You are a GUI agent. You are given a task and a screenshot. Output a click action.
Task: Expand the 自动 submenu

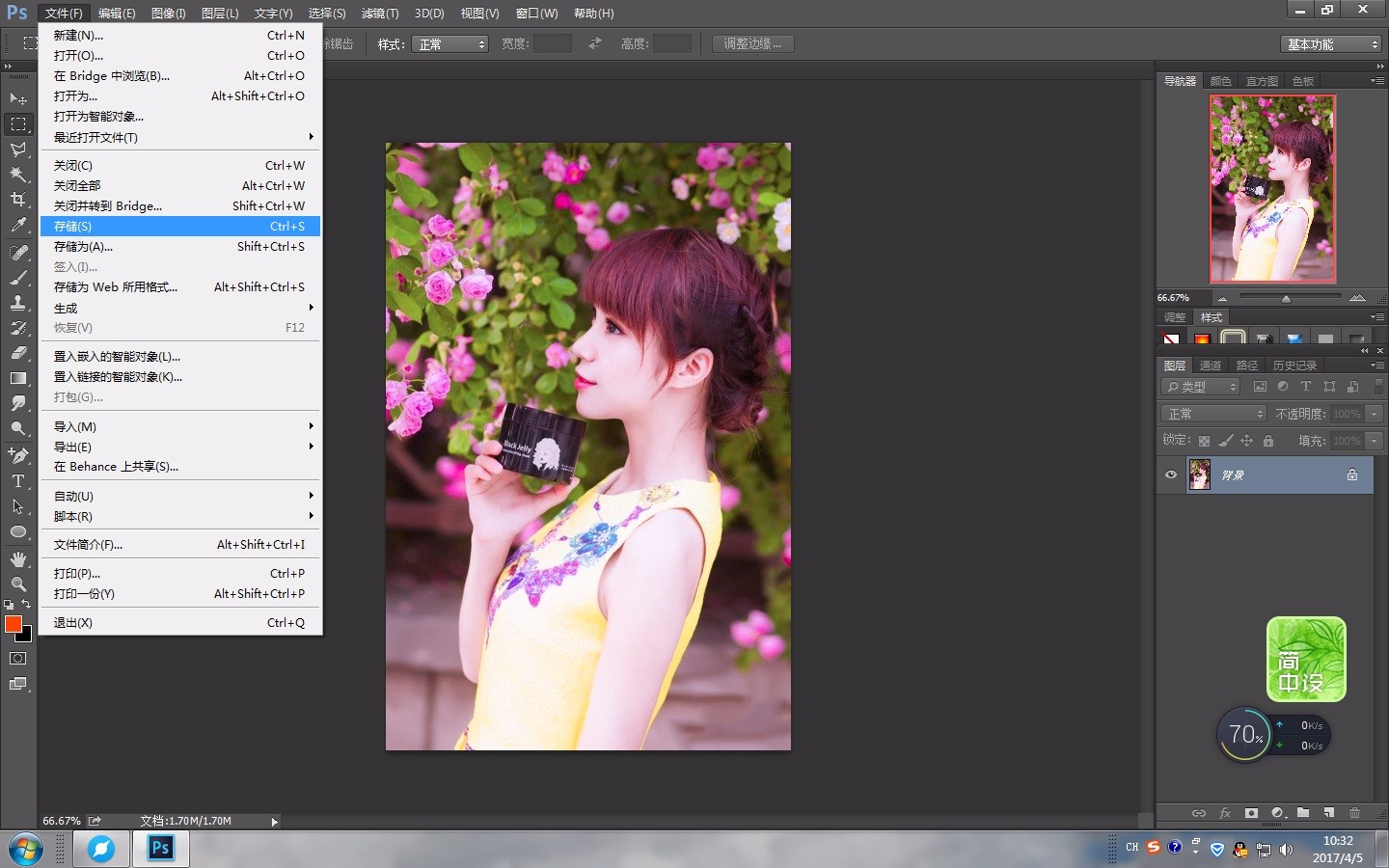(180, 496)
